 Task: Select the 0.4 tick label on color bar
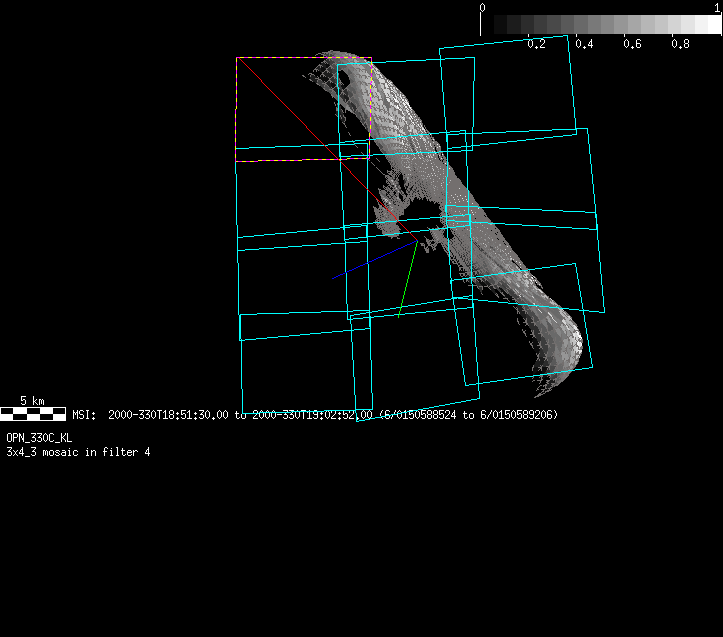(x=584, y=44)
